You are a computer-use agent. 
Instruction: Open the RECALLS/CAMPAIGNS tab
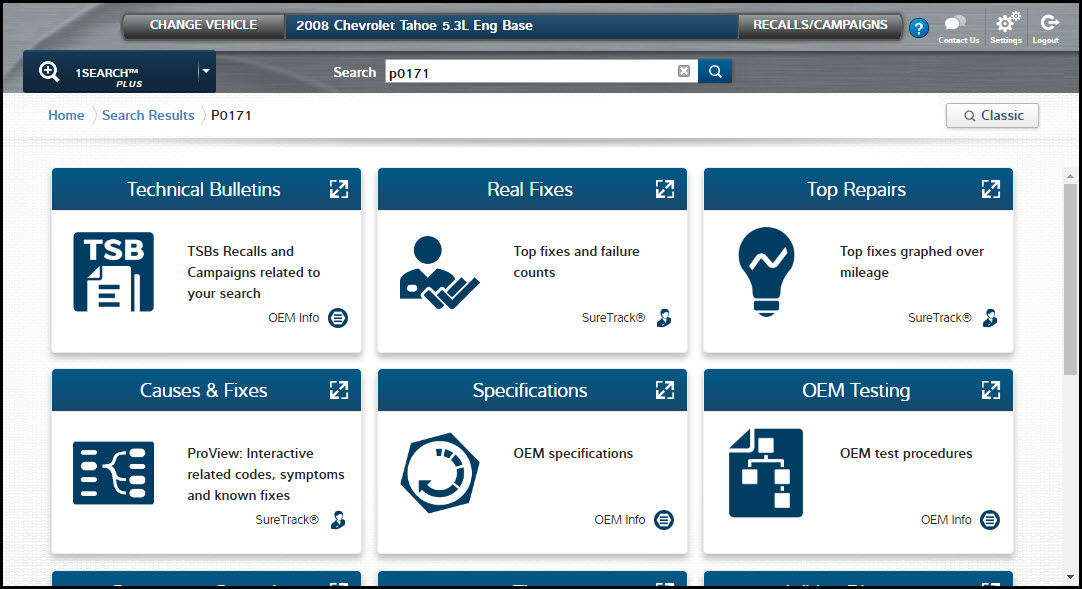[x=820, y=25]
